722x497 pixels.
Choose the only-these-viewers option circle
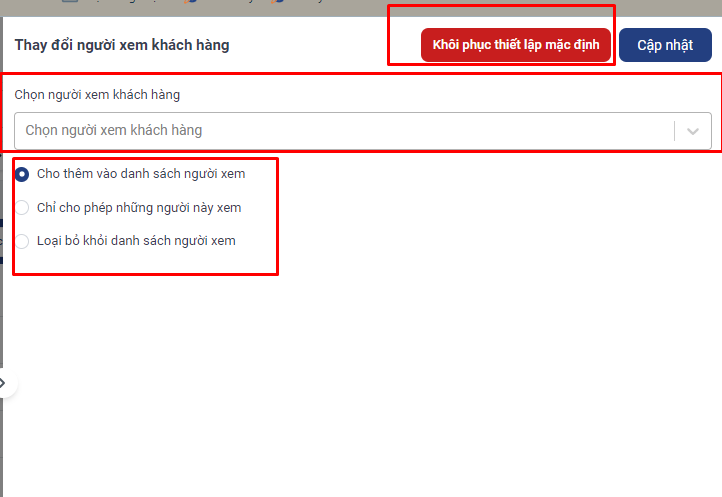pyautogui.click(x=22, y=208)
